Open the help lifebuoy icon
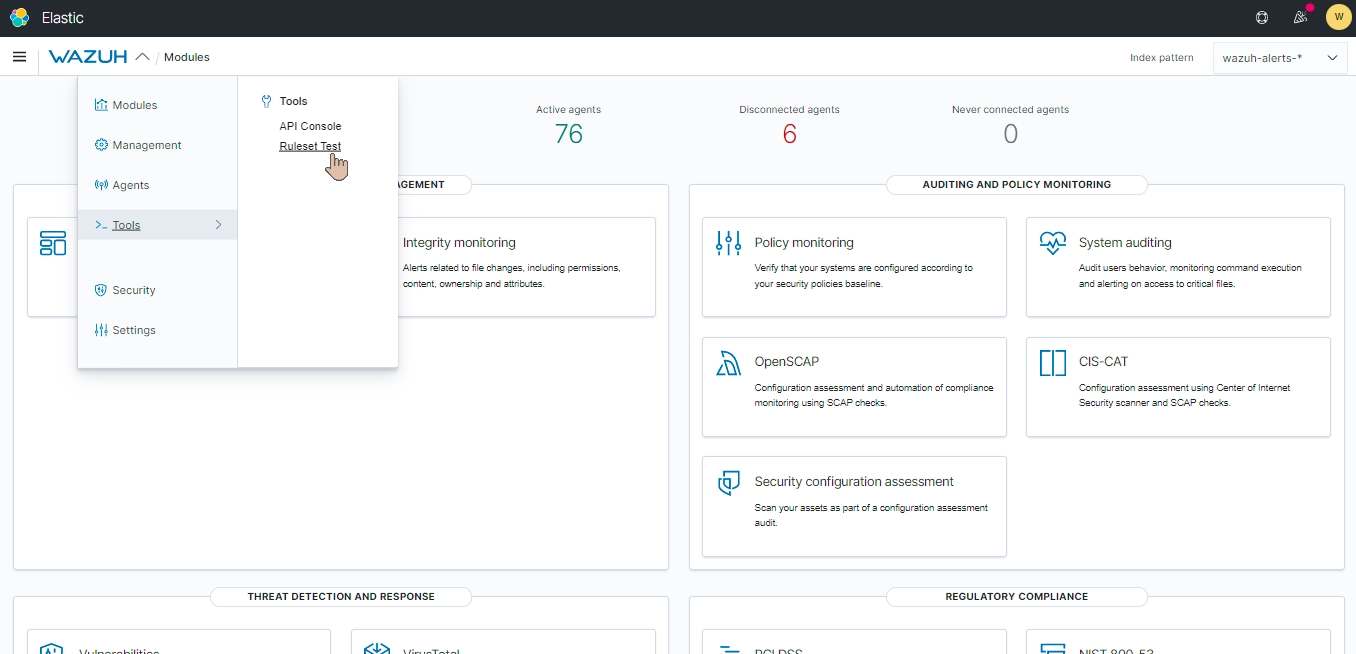This screenshot has height=654, width=1356. 1262,17
